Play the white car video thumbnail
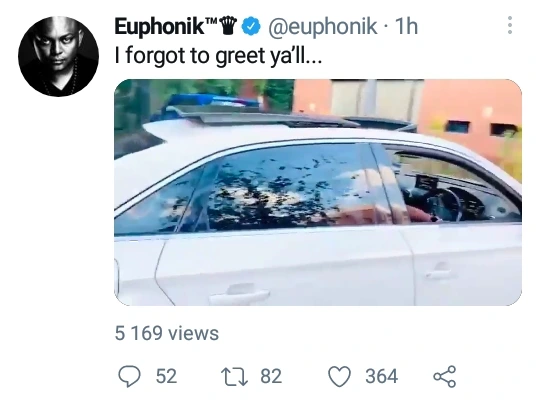This screenshot has height=406, width=540. (x=318, y=192)
